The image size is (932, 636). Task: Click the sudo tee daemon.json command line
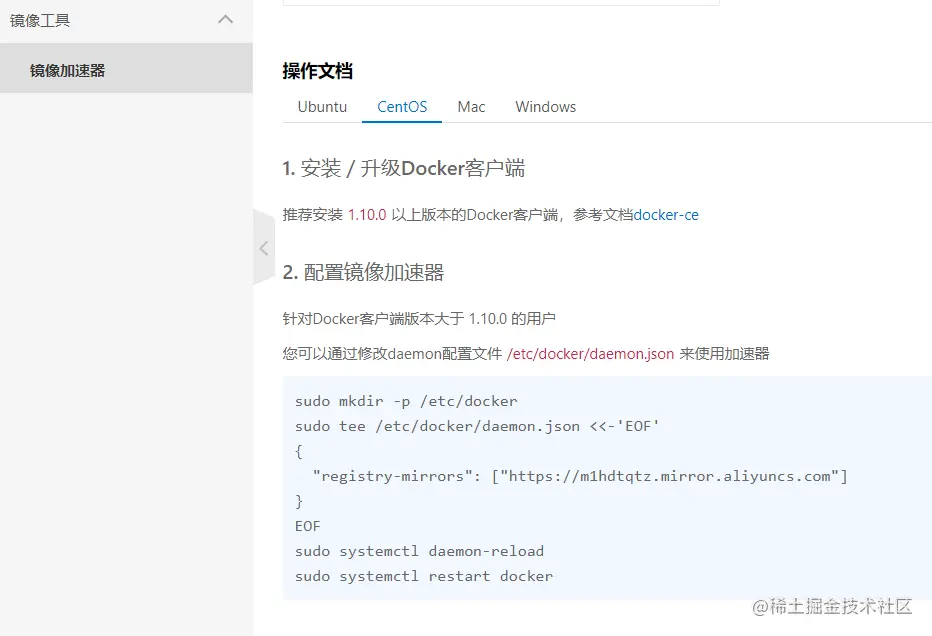pyautogui.click(x=477, y=426)
